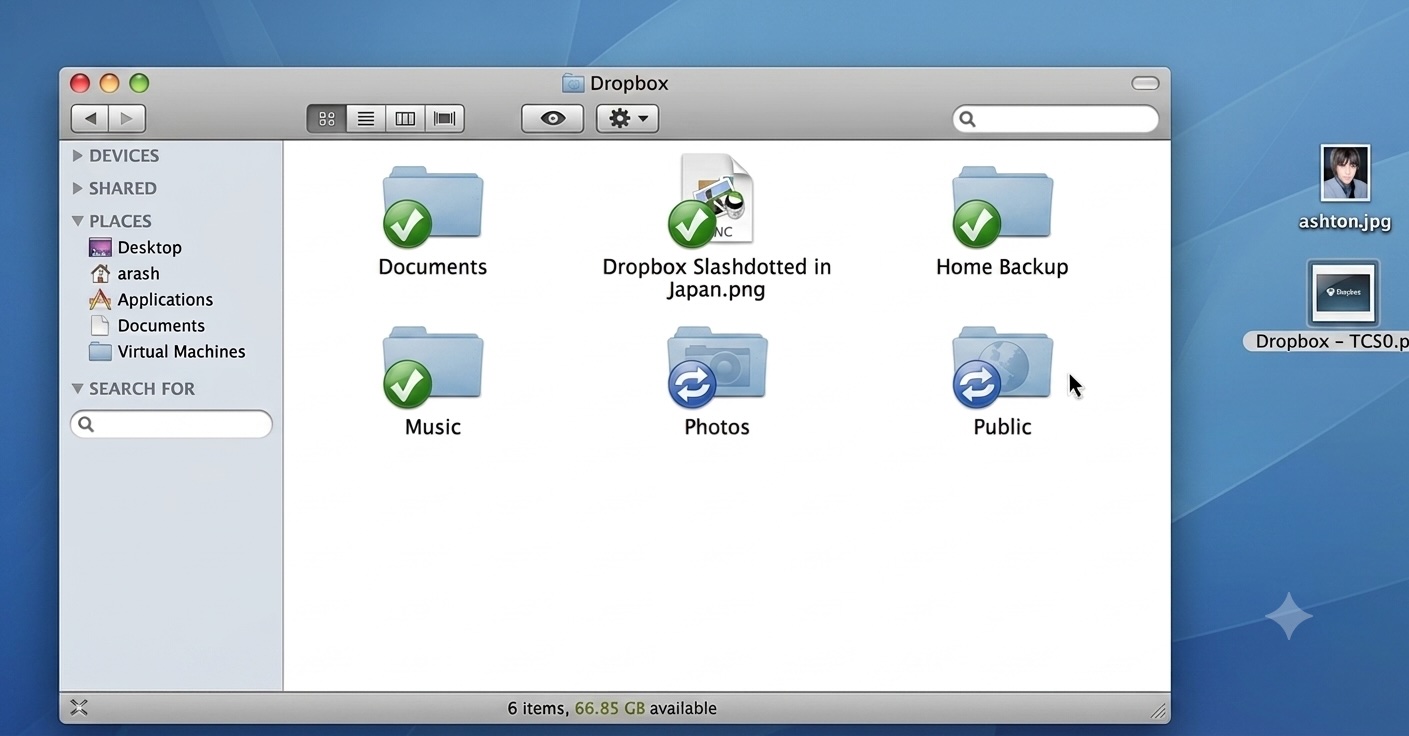This screenshot has width=1409, height=736.
Task: Select Applications in the sidebar
Action: point(150,299)
